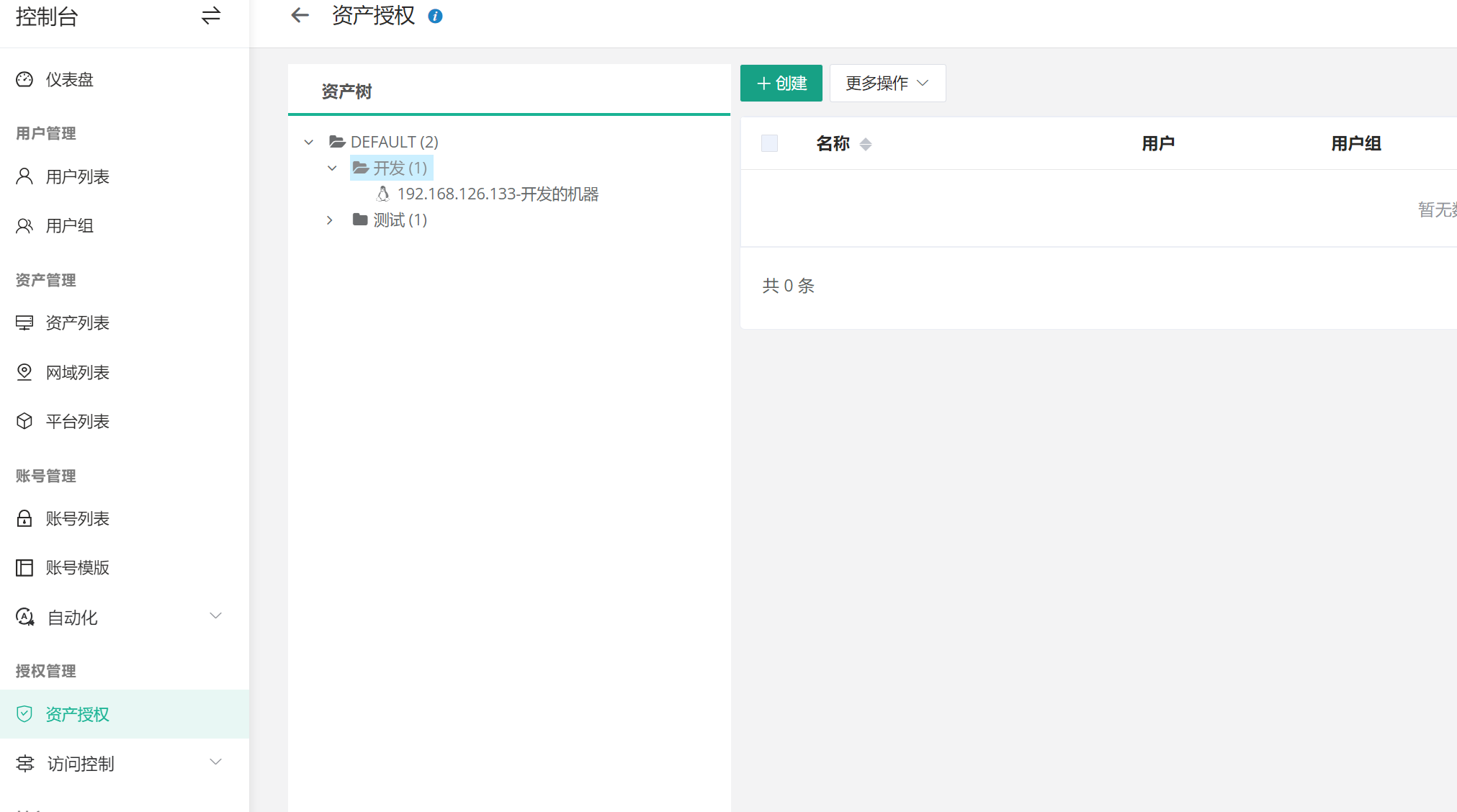
Task: Click the Linux penguin host icon
Action: 383,194
